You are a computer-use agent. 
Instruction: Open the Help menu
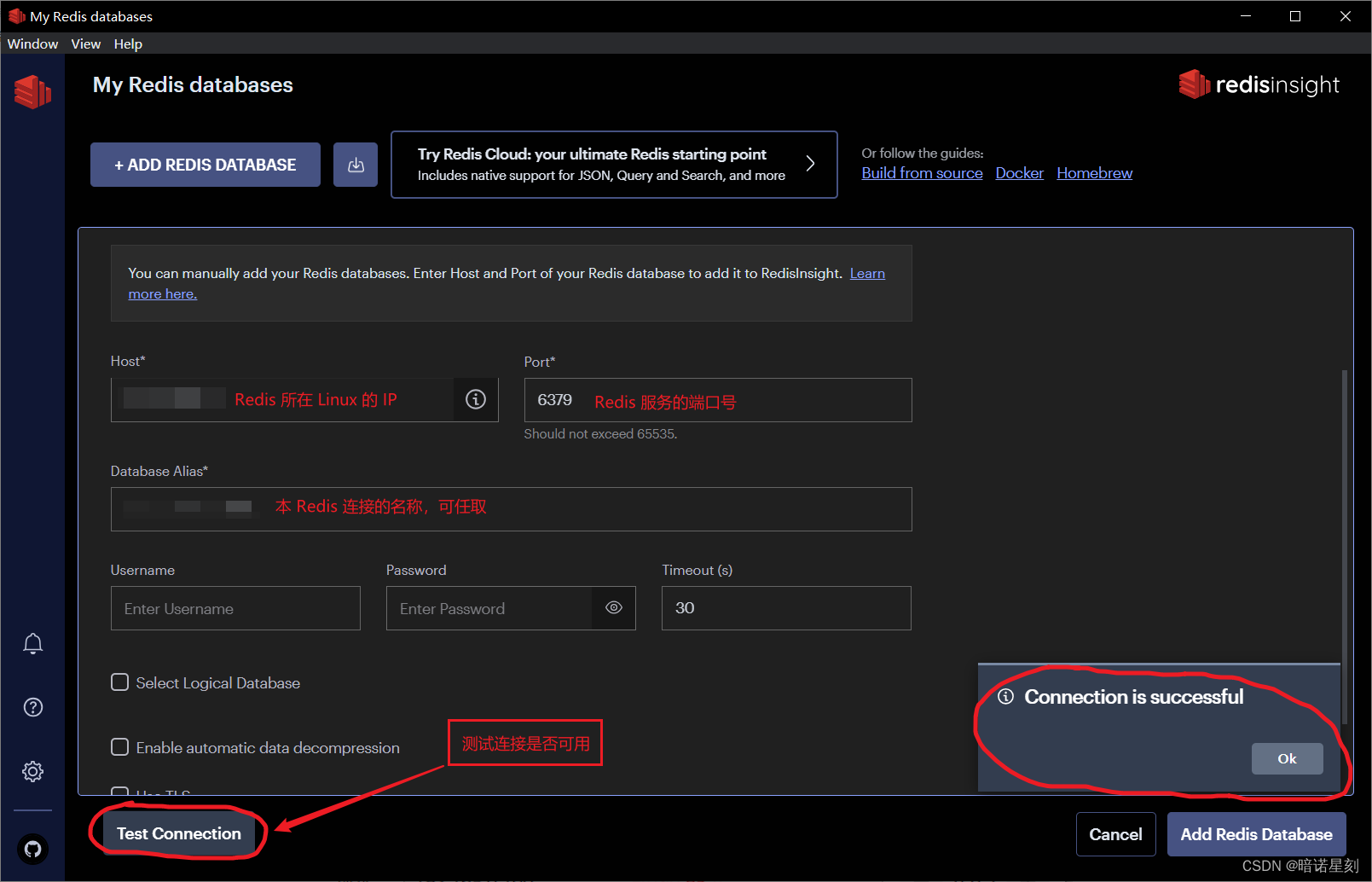point(128,44)
